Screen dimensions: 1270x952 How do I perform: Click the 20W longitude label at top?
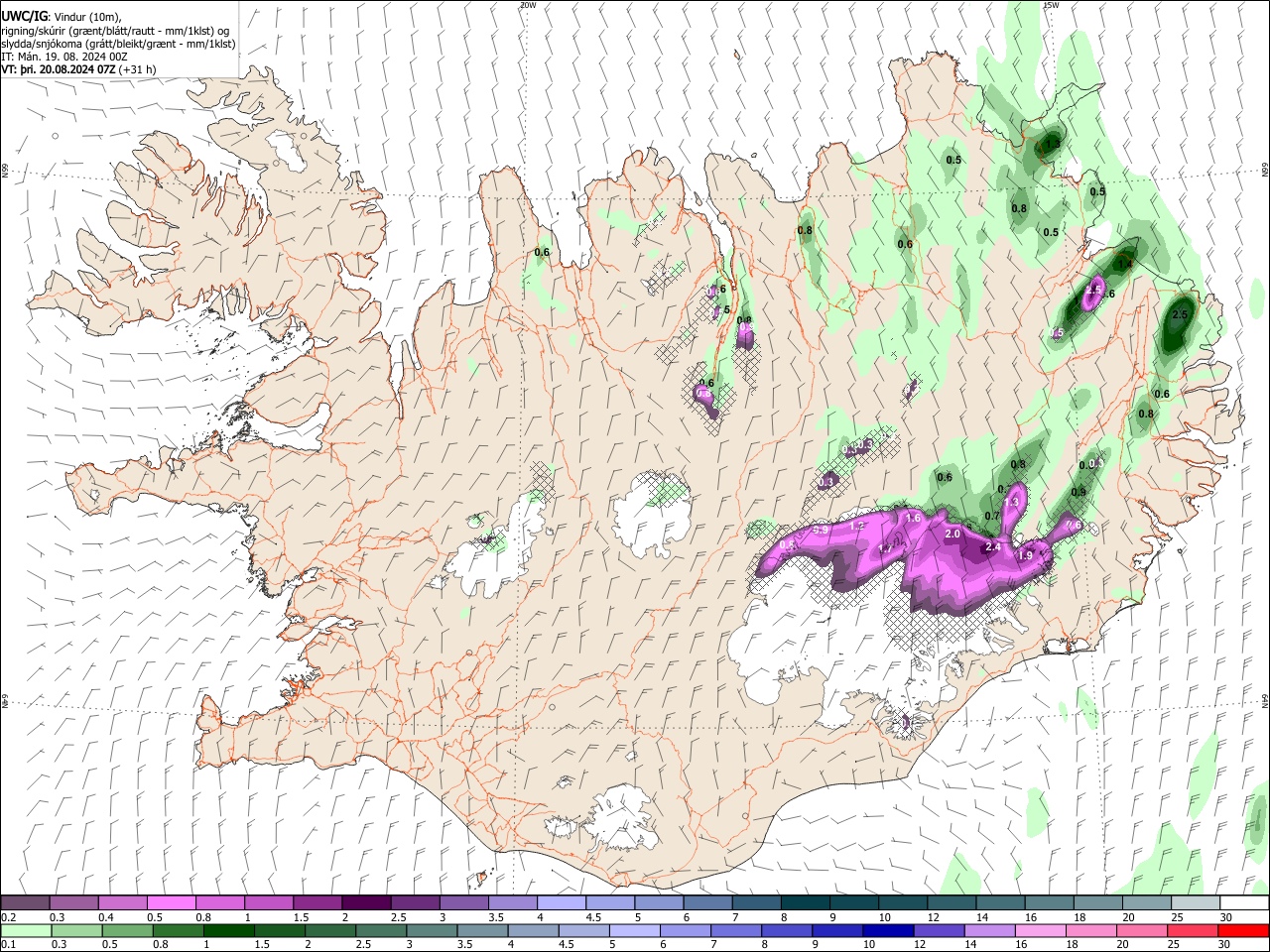tap(528, 5)
